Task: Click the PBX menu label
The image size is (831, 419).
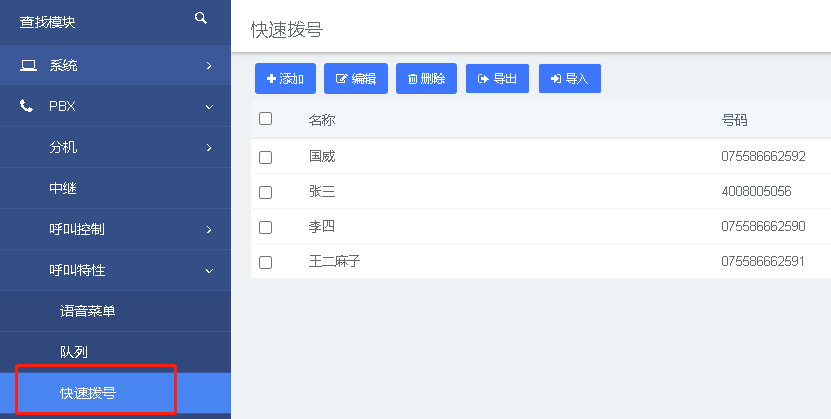Action: pyautogui.click(x=62, y=106)
